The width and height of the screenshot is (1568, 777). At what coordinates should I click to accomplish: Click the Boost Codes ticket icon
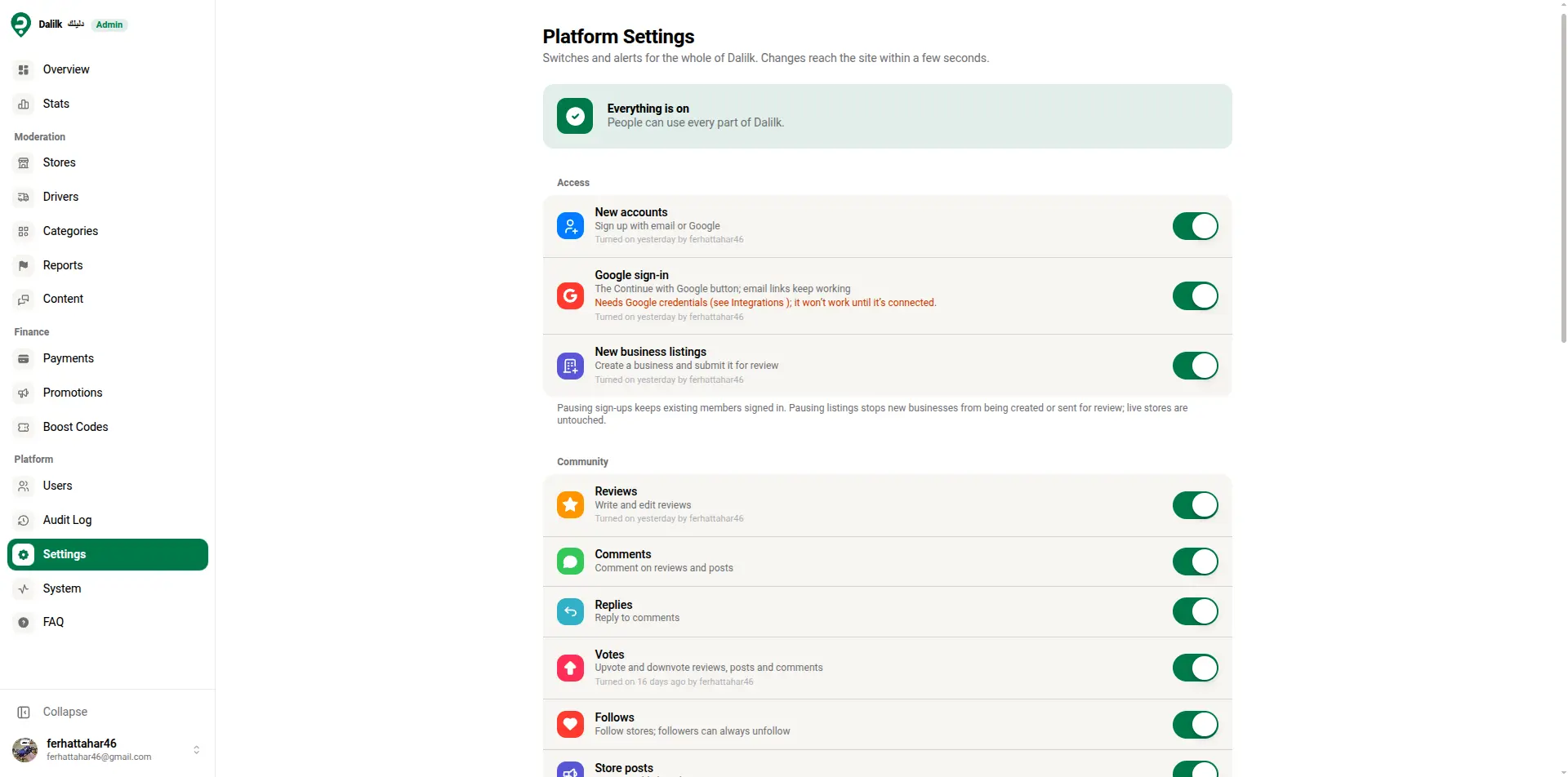(24, 428)
